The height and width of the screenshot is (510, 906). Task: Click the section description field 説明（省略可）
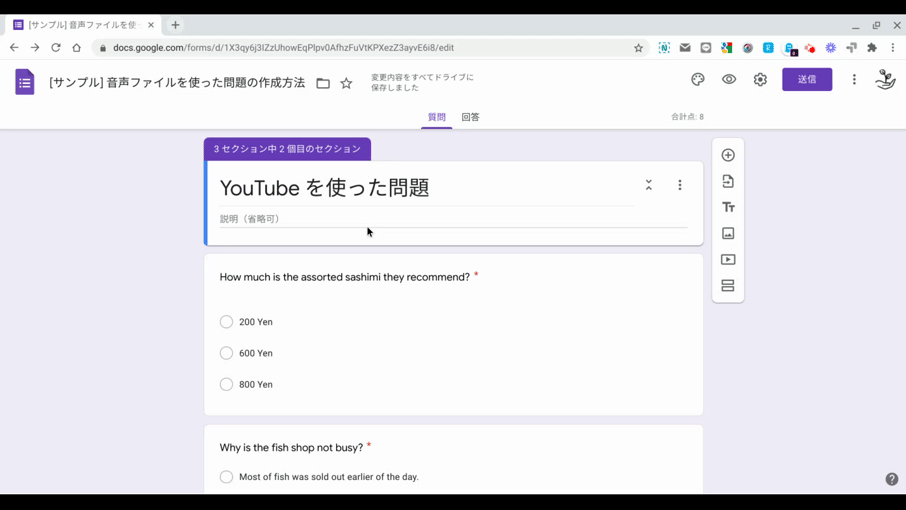click(454, 219)
